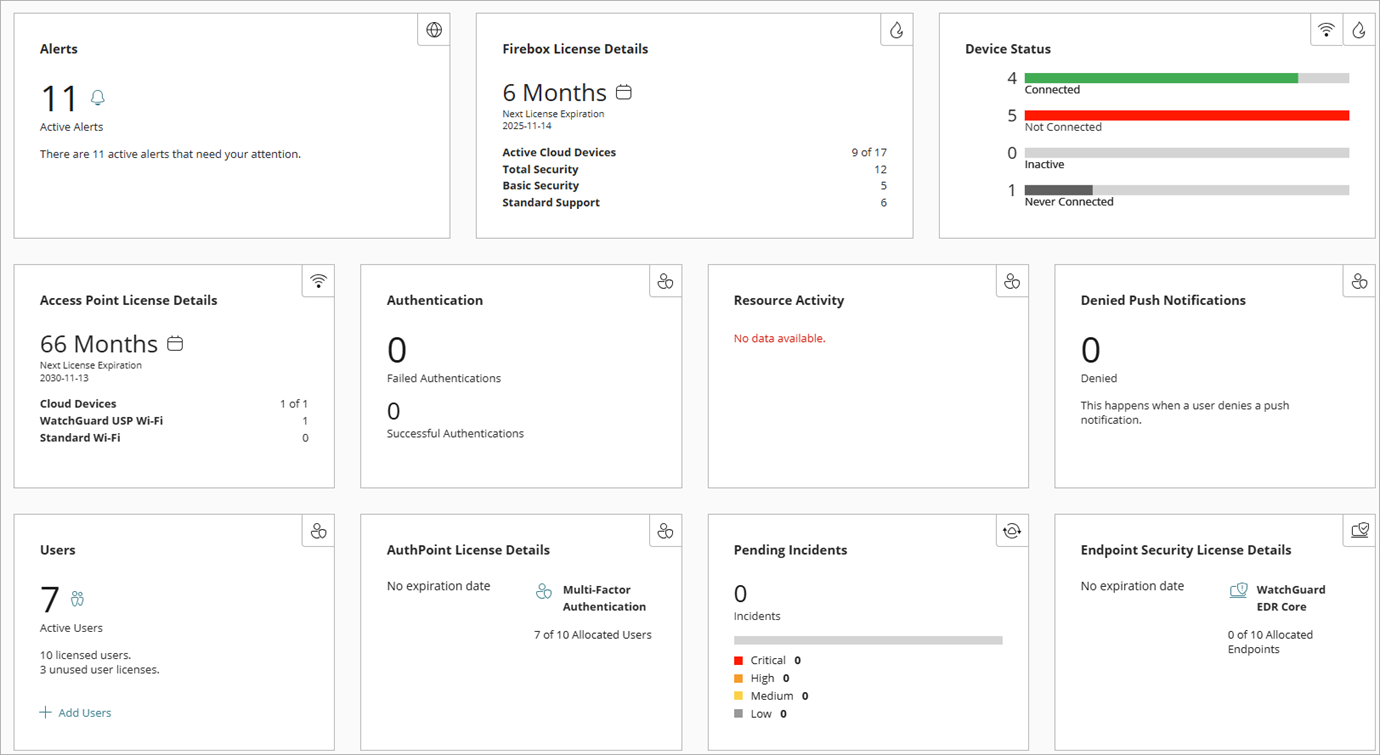
Task: Click the access point icon on Access Point License Details
Action: (x=318, y=281)
